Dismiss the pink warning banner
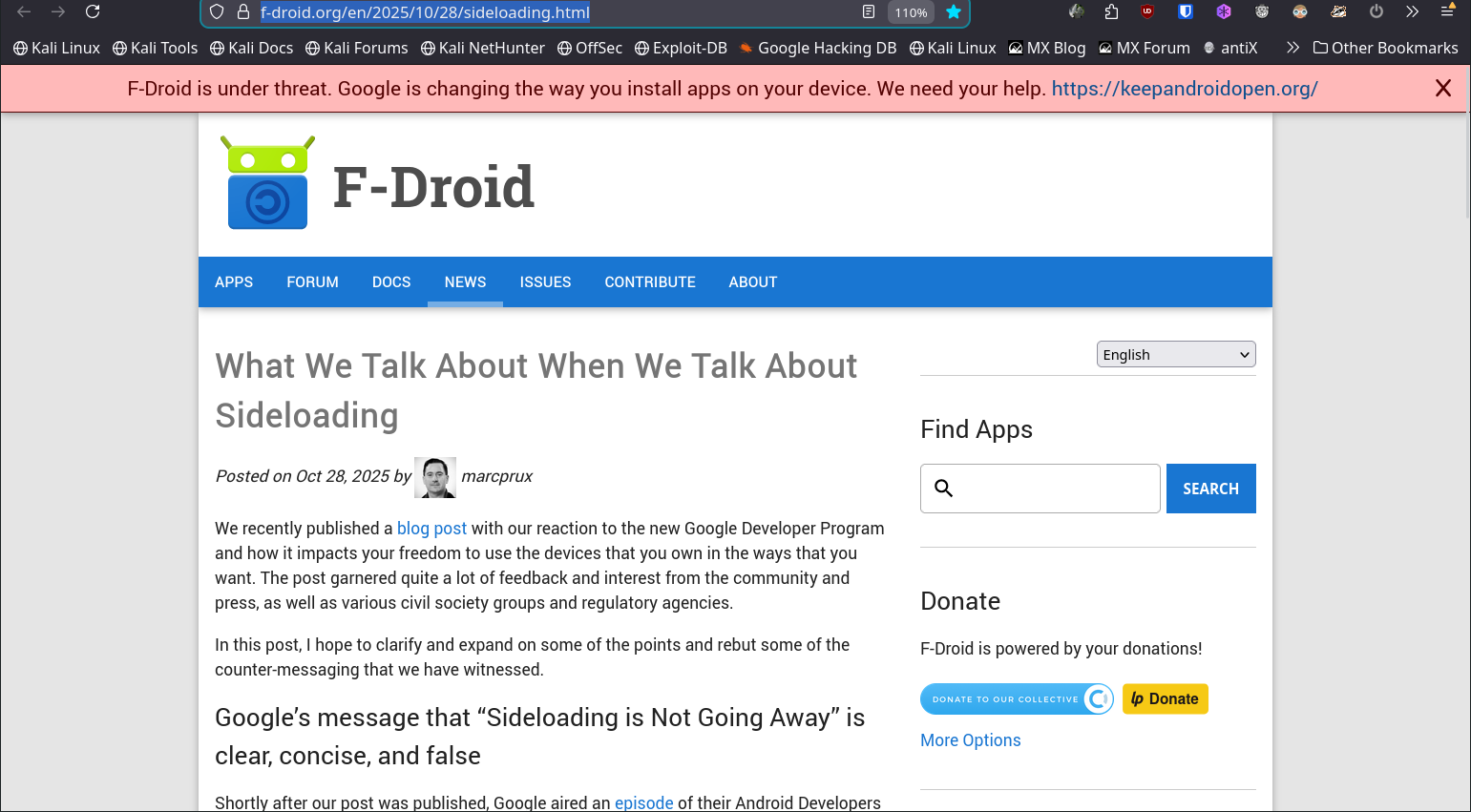Viewport: 1471px width, 812px height. pyautogui.click(x=1442, y=89)
